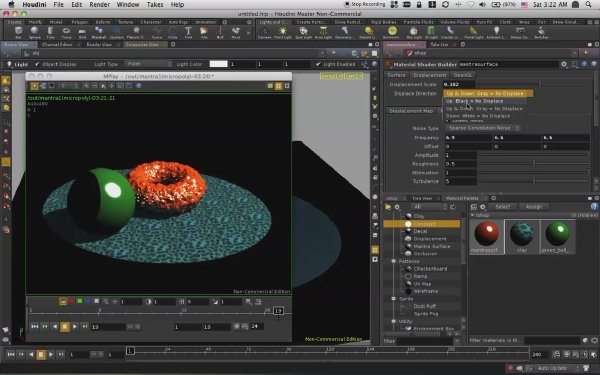The image size is (600, 375).
Task: Click the Tube shelf tool
Action: pyautogui.click(x=51, y=32)
